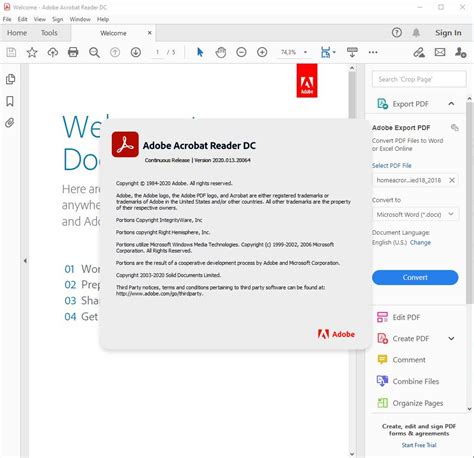Image resolution: width=474 pixels, height=458 pixels.
Task: Open the Help question mark icon
Action: [x=397, y=33]
